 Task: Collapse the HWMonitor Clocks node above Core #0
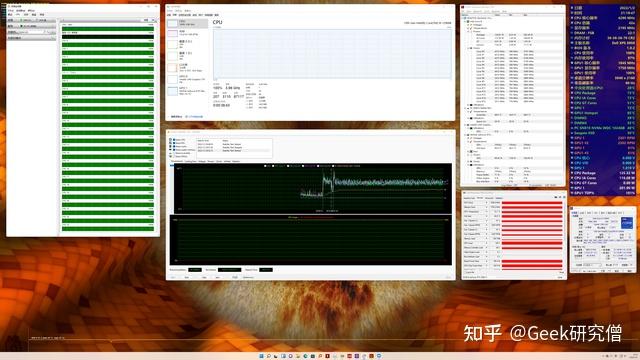point(468,48)
